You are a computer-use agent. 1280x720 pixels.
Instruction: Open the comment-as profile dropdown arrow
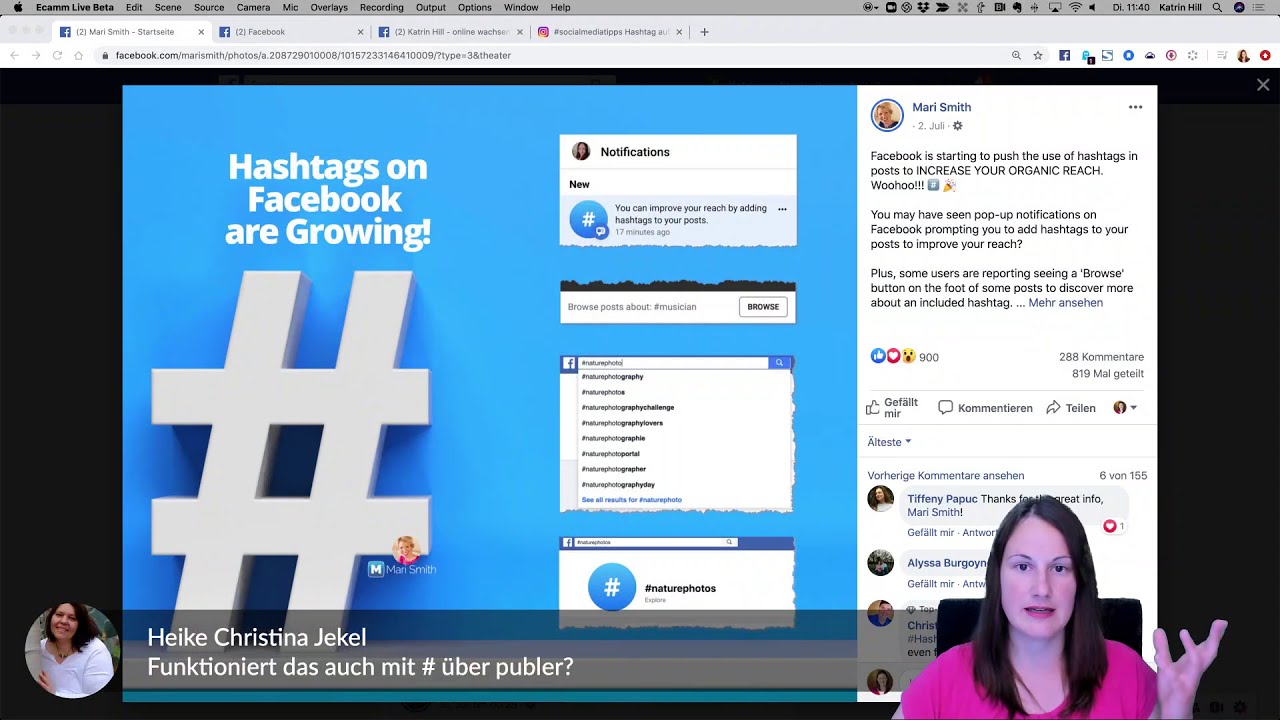pos(1133,408)
